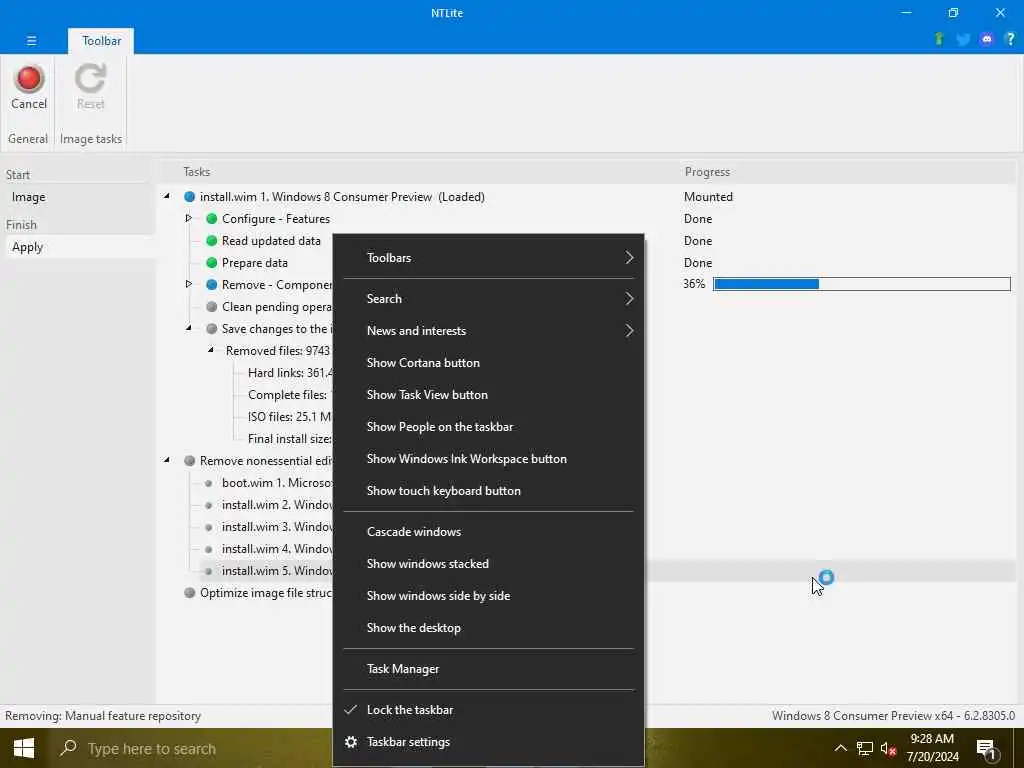Screen dimensions: 1024x768
Task: Show hidden system tray icons
Action: 840,748
